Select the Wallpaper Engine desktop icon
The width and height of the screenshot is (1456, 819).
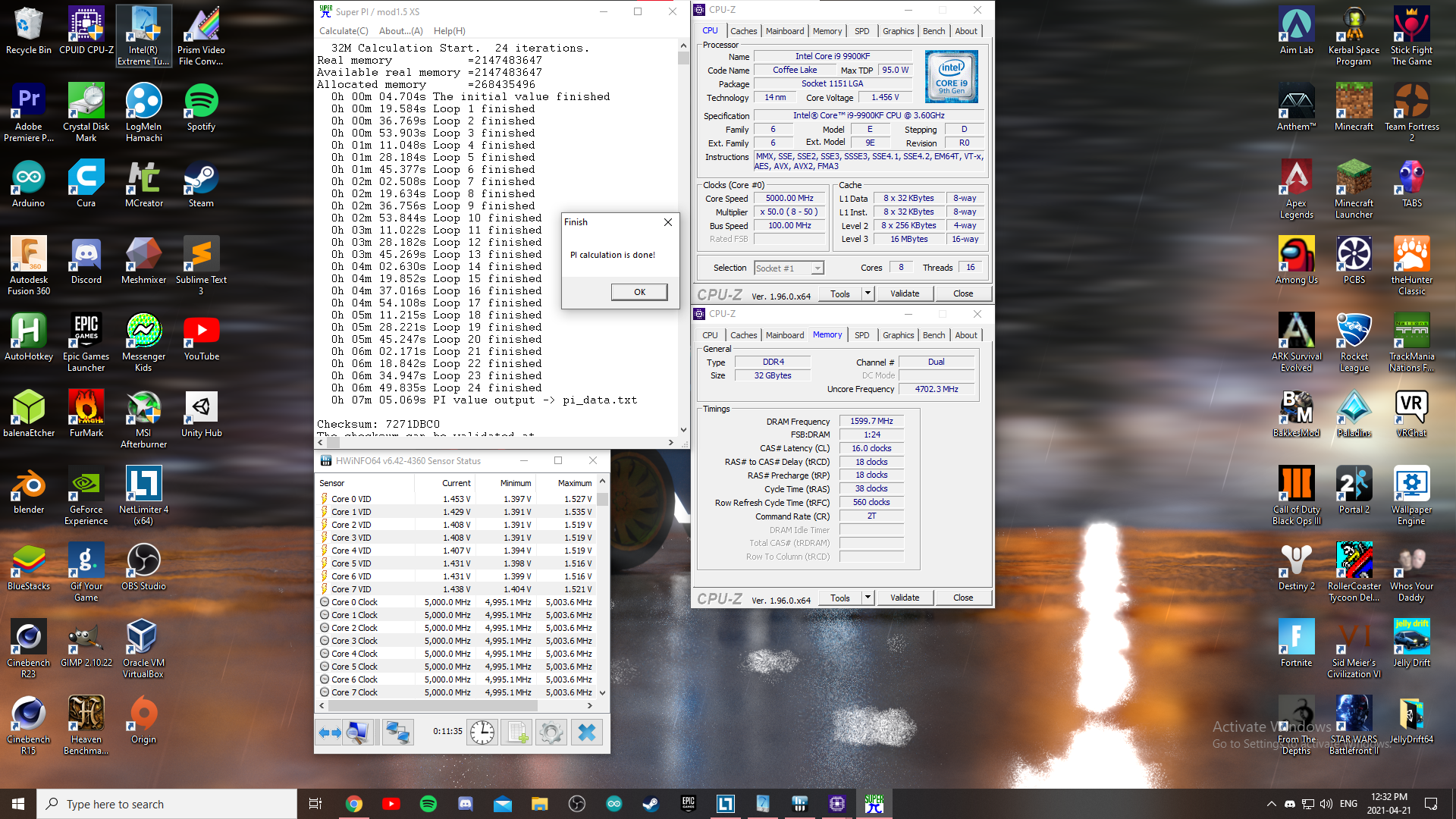click(x=1412, y=495)
